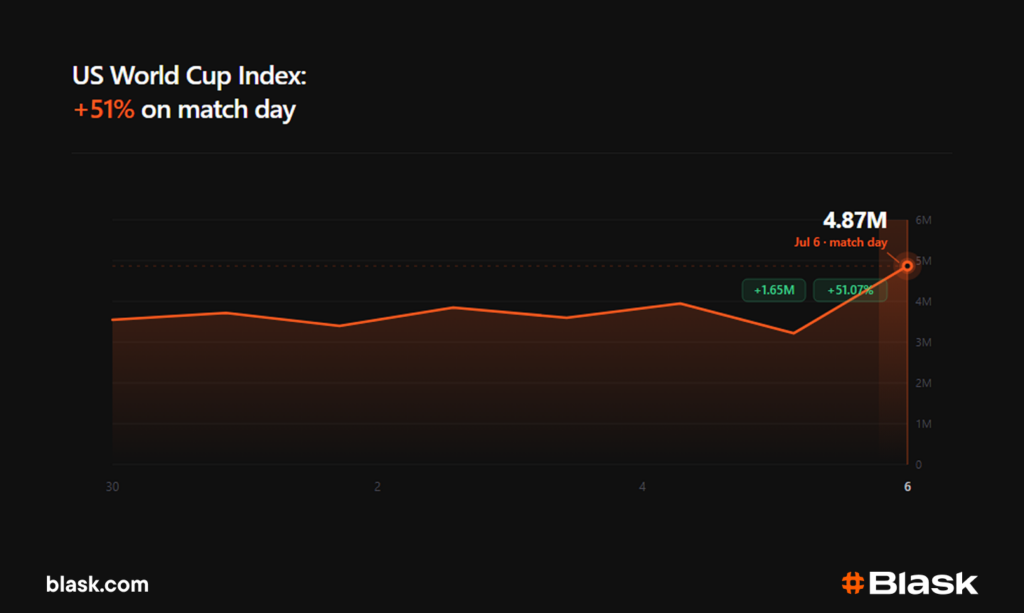Click the Blask hashtag logo icon
1024x613 pixels.
[x=853, y=582]
